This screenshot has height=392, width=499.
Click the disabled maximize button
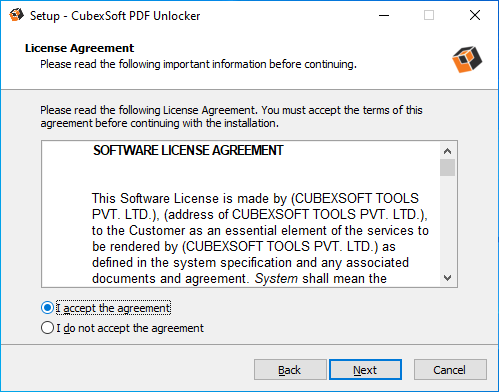click(429, 15)
